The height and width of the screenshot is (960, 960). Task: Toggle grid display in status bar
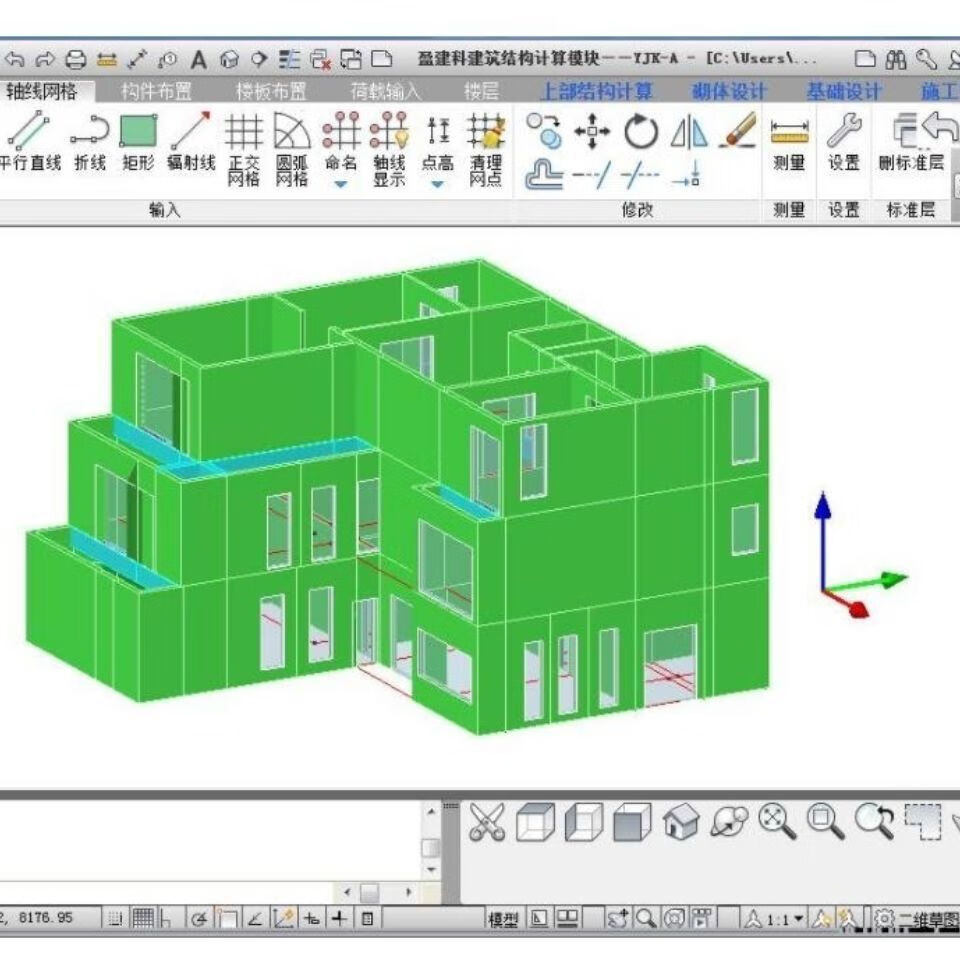tap(143, 918)
